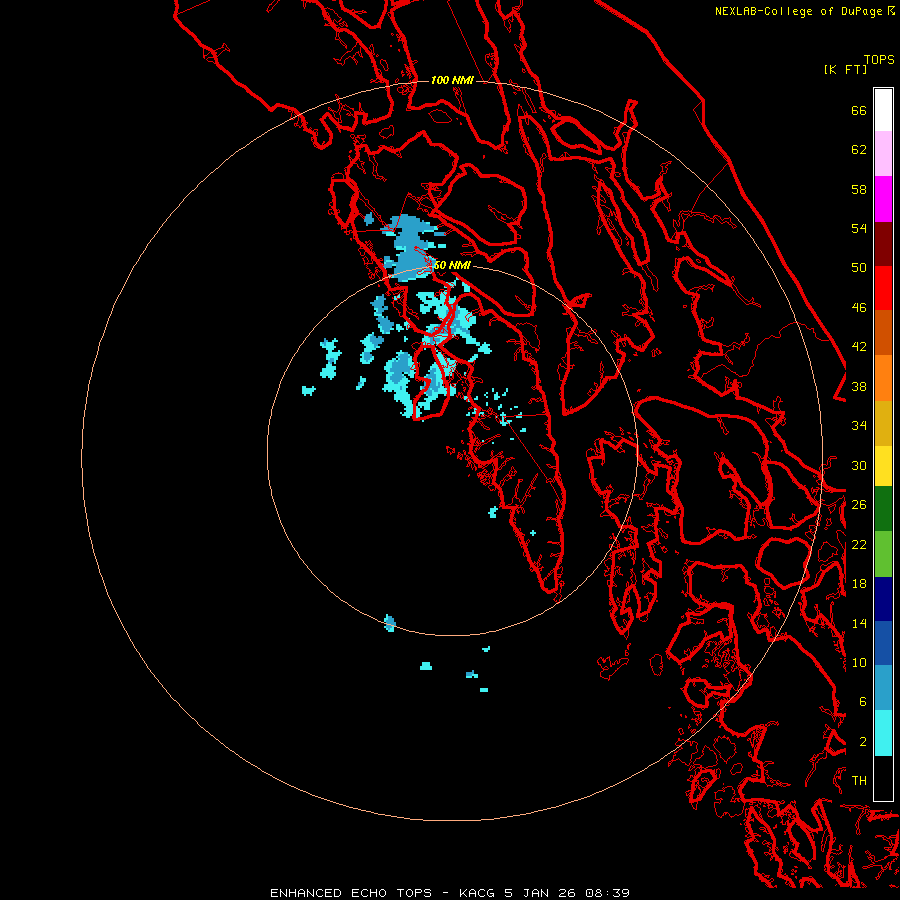Click the K FT units label
This screenshot has height=900, width=900.
tap(845, 70)
